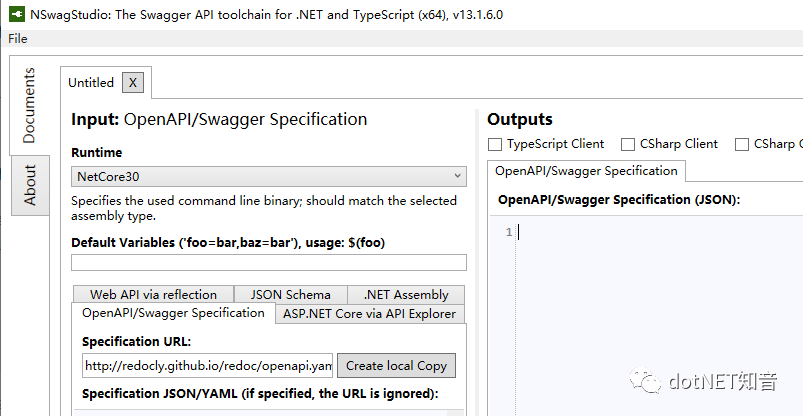The image size is (803, 416).
Task: Click the NSwagStudio app icon in title bar
Action: (17, 14)
